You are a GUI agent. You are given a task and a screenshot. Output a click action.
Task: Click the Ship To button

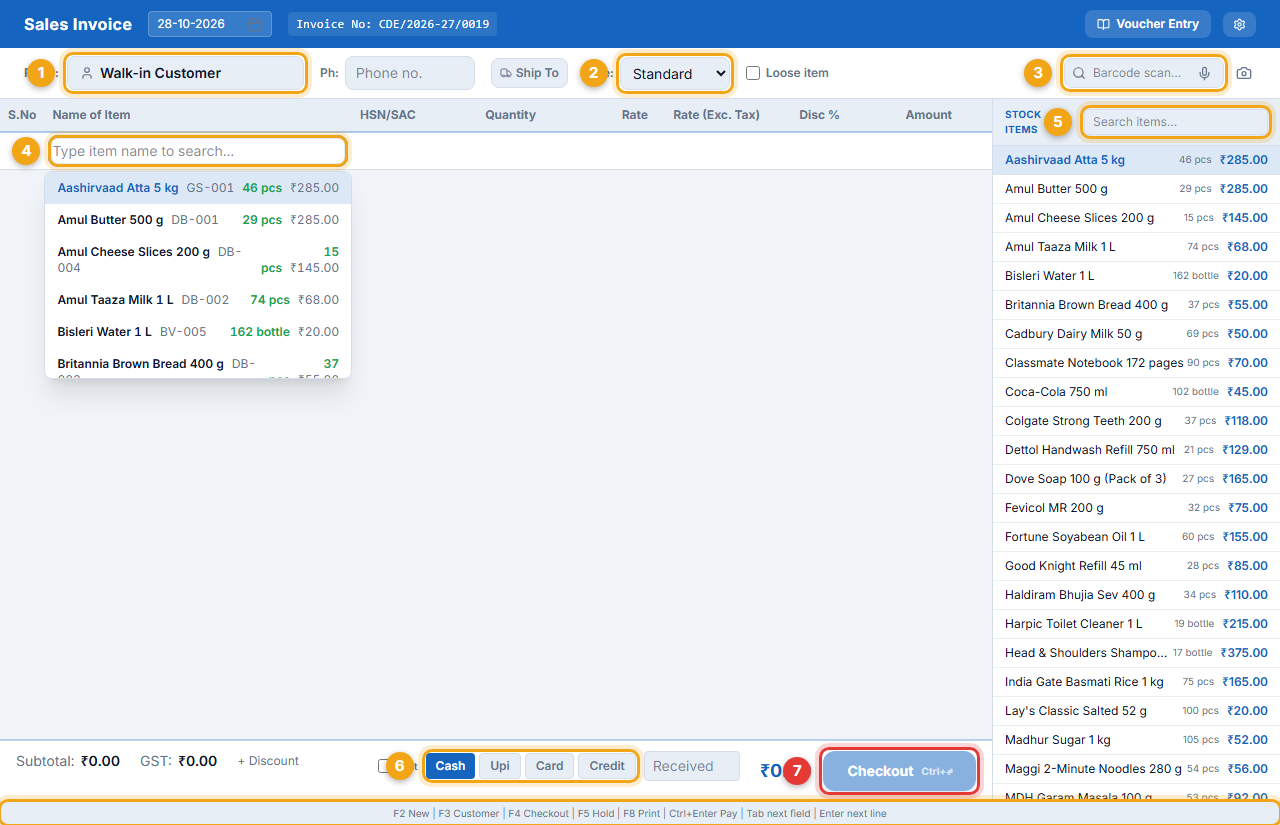(x=529, y=73)
